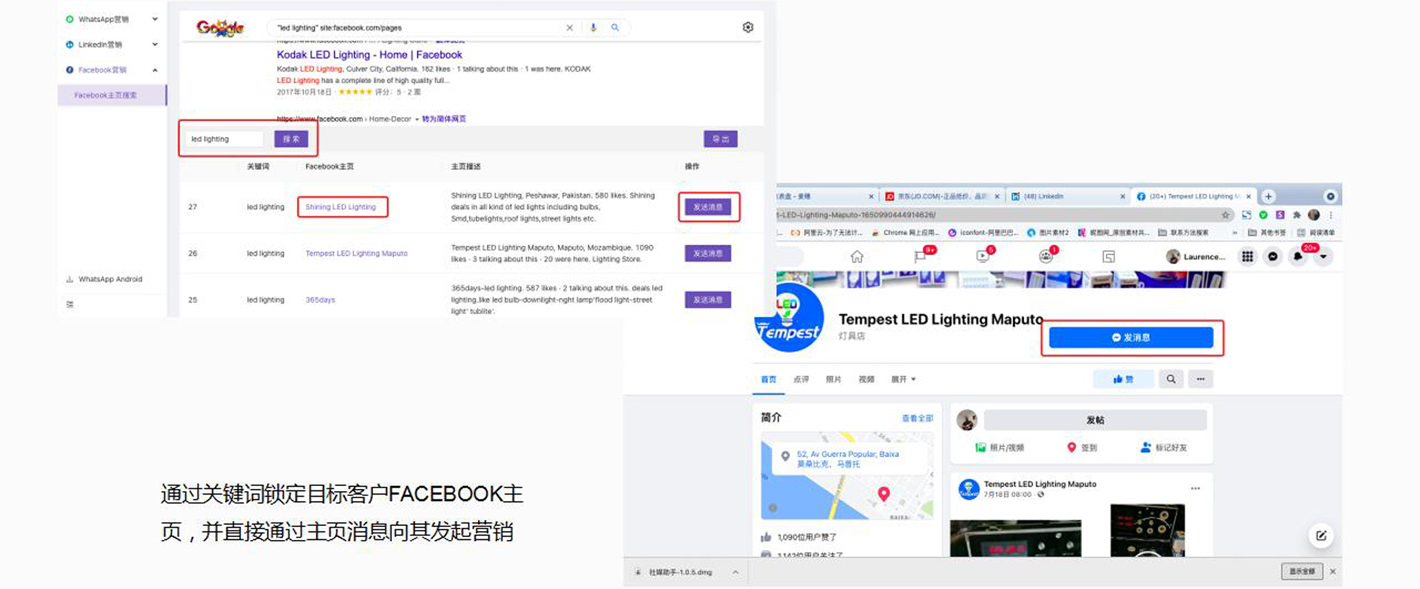Click the map thumbnail in 简介 card
Screen dimensions: 1420x589
pyautogui.click(x=847, y=476)
